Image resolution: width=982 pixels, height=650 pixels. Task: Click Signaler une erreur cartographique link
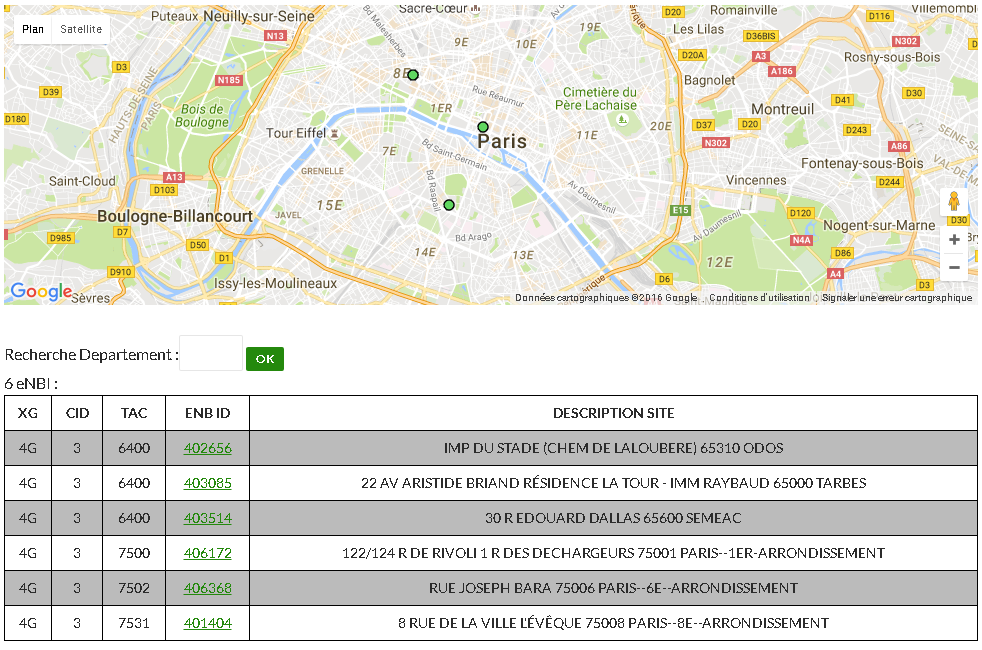pos(896,298)
